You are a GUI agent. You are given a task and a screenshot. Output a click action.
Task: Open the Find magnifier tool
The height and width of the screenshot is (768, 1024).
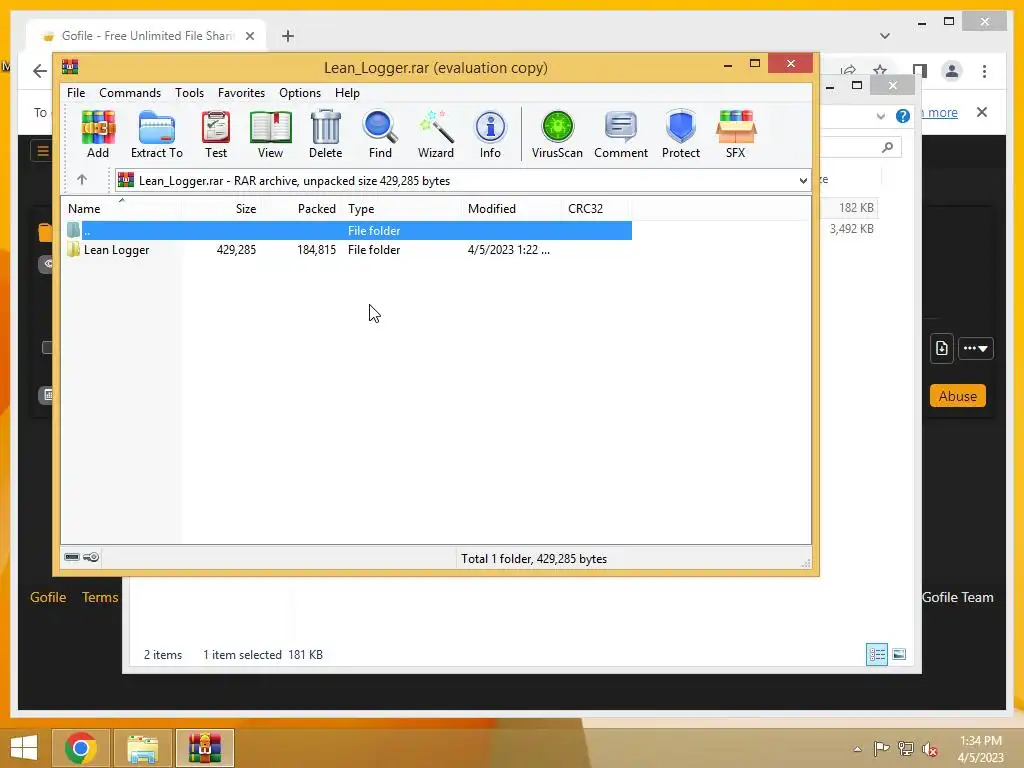click(x=380, y=134)
